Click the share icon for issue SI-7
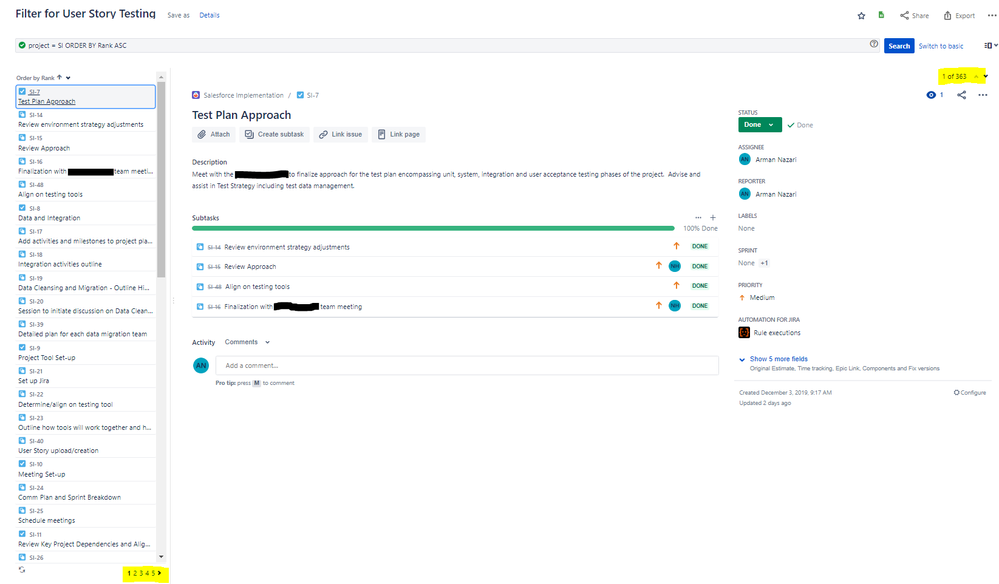 click(961, 95)
